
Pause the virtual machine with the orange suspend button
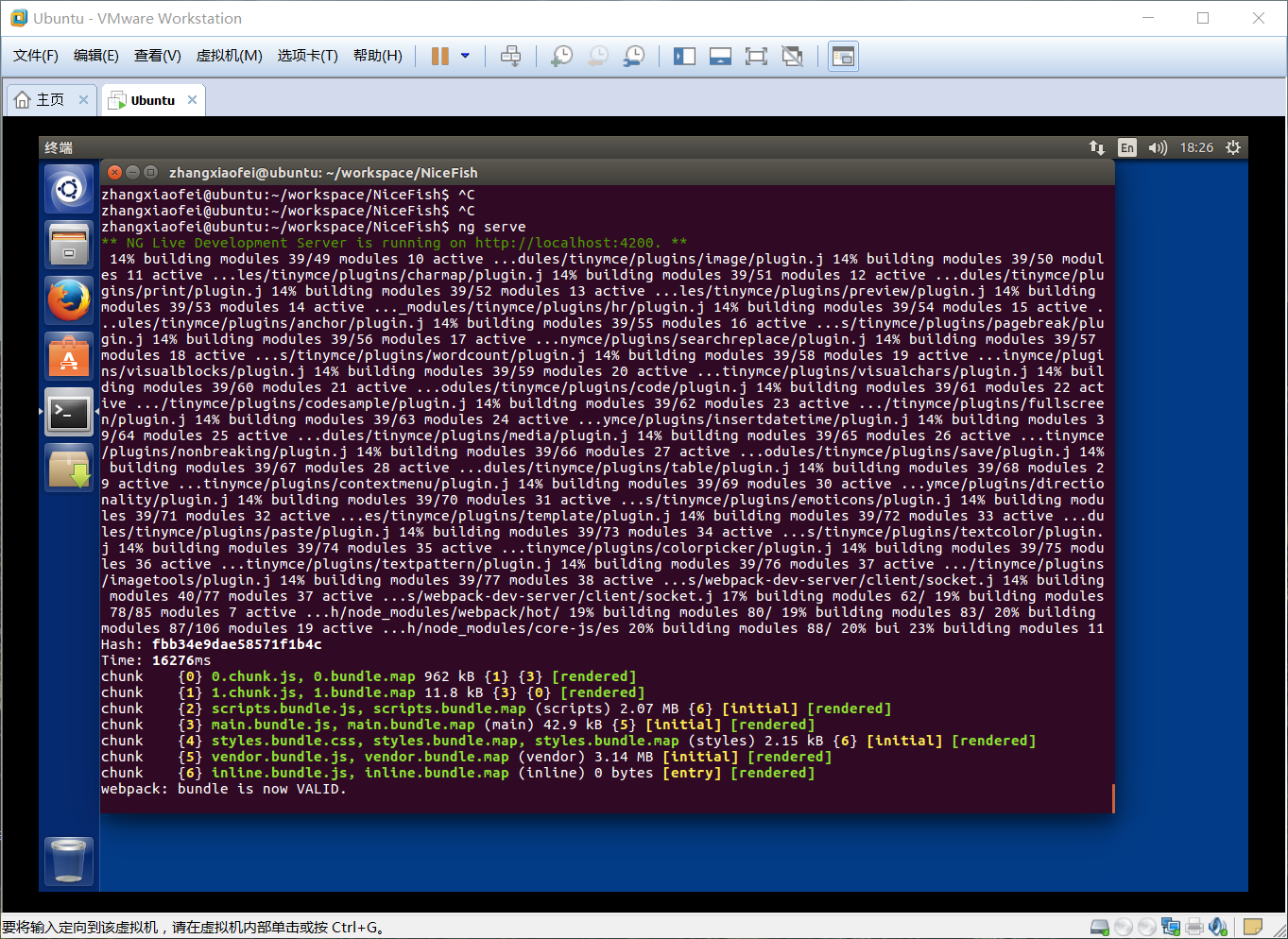439,57
